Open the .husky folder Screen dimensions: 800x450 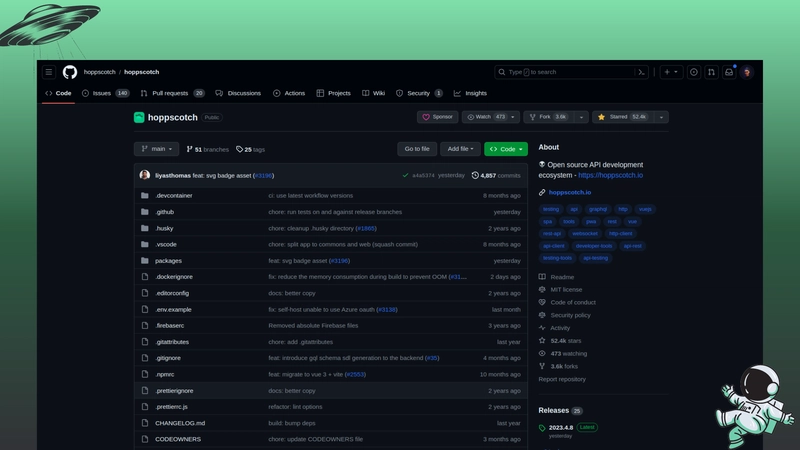(x=164, y=228)
